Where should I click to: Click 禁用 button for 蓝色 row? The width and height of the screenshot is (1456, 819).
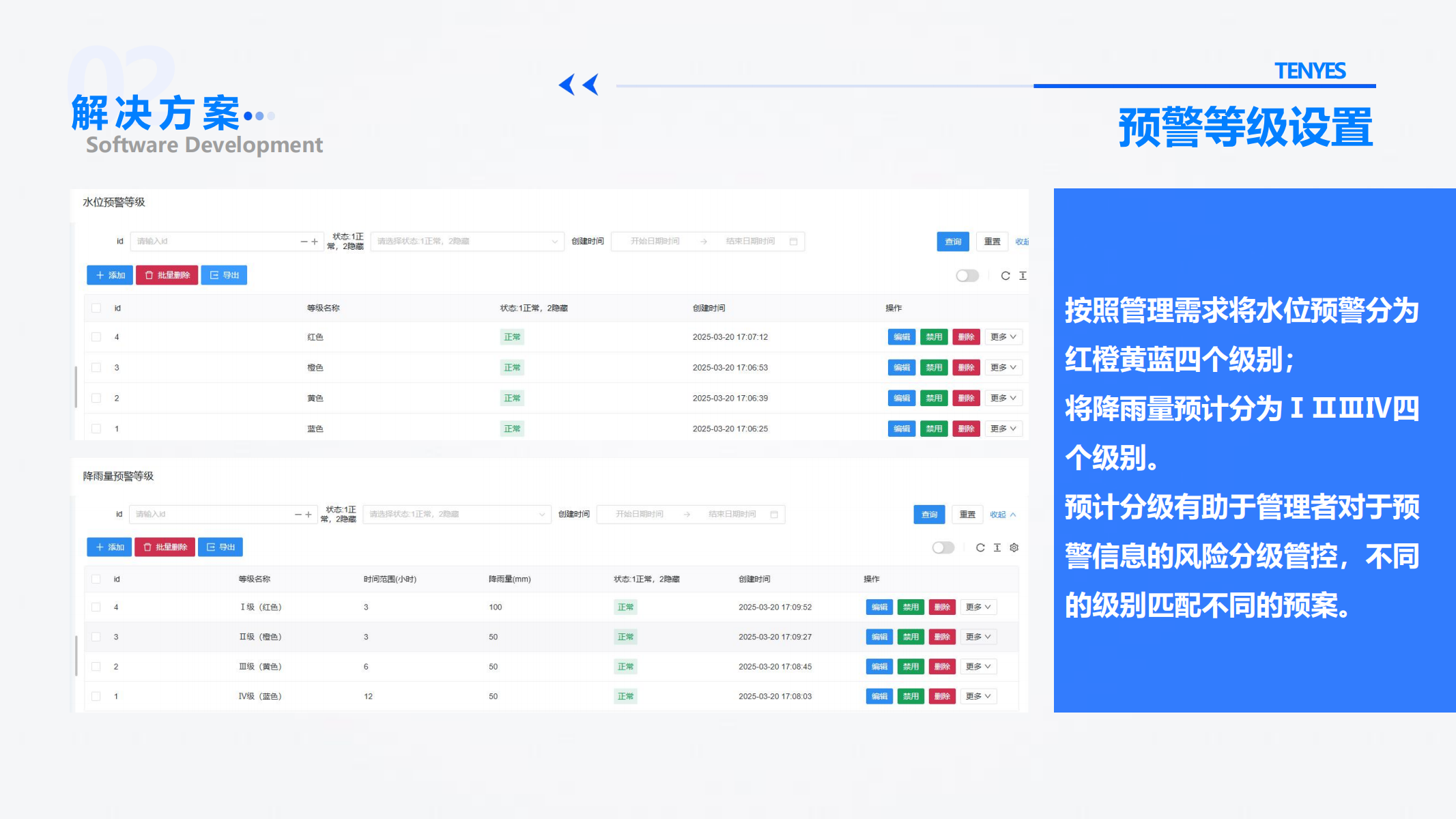tap(933, 429)
